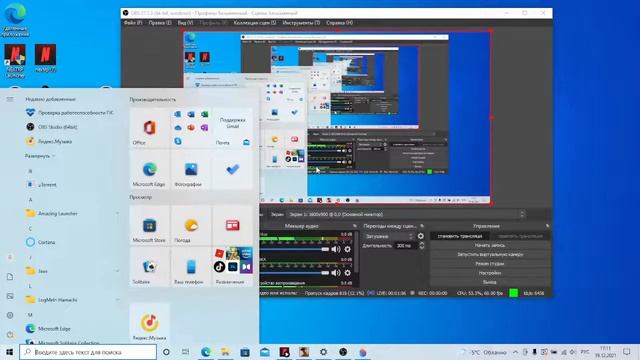Click Запустить виртуальную камеру button
640x360 pixels.
tap(490, 254)
